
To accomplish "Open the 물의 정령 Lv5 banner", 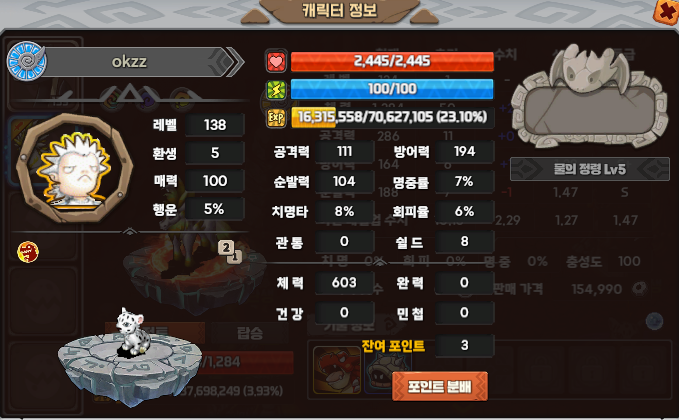I will point(590,169).
